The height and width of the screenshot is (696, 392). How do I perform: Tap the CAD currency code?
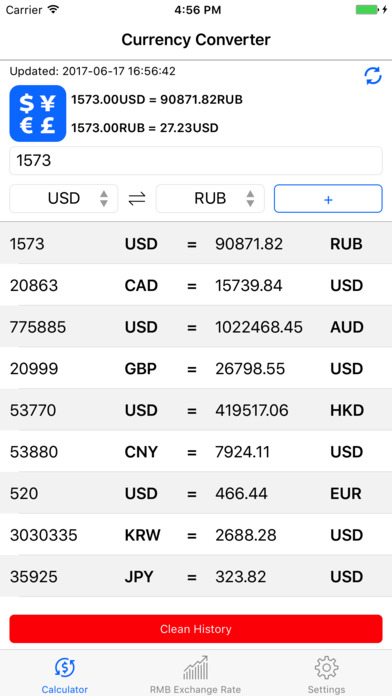click(x=141, y=285)
